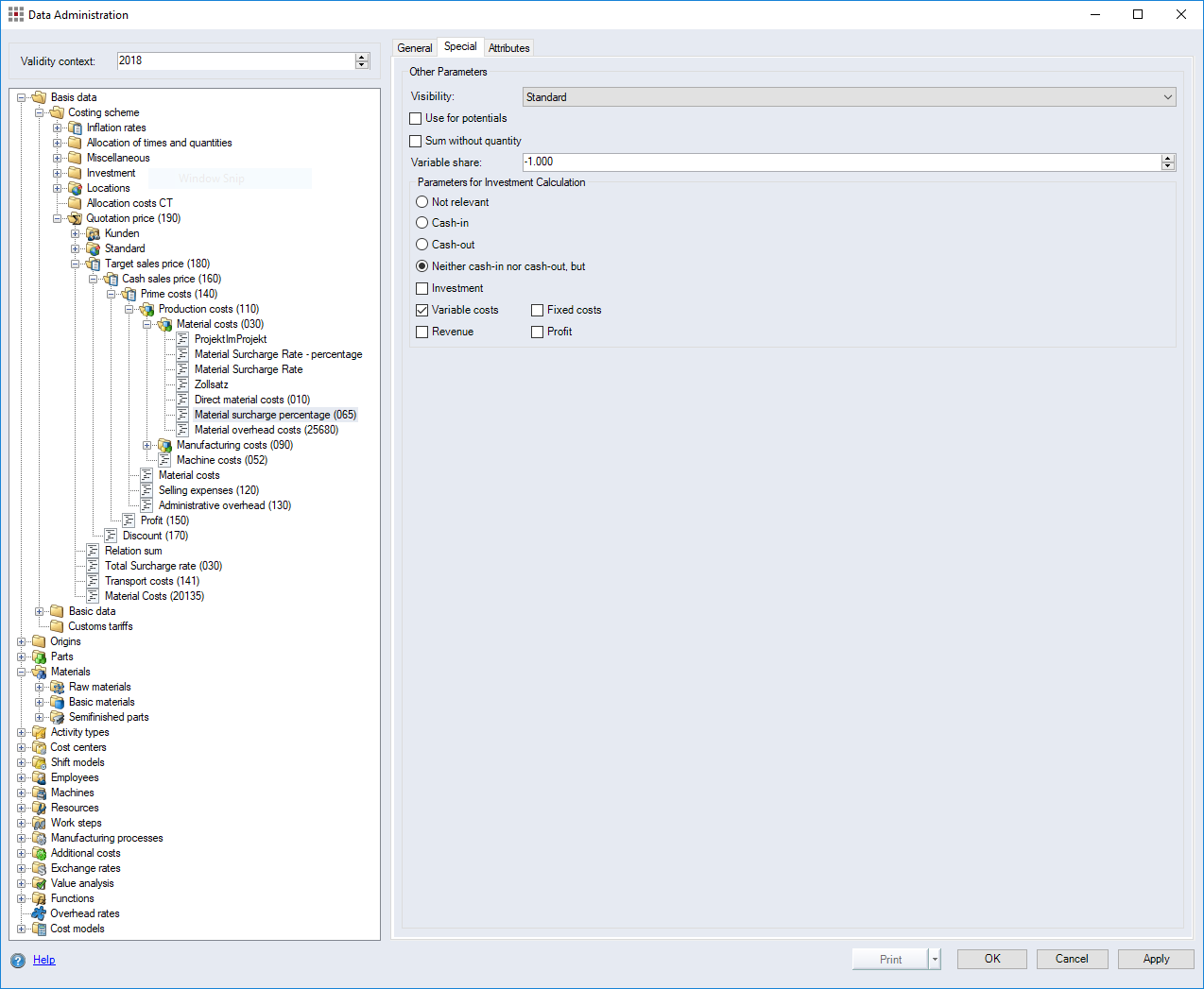Select the Quotation price (190) costing scheme icon
Screen dimensions: 1204x989
coord(75,218)
